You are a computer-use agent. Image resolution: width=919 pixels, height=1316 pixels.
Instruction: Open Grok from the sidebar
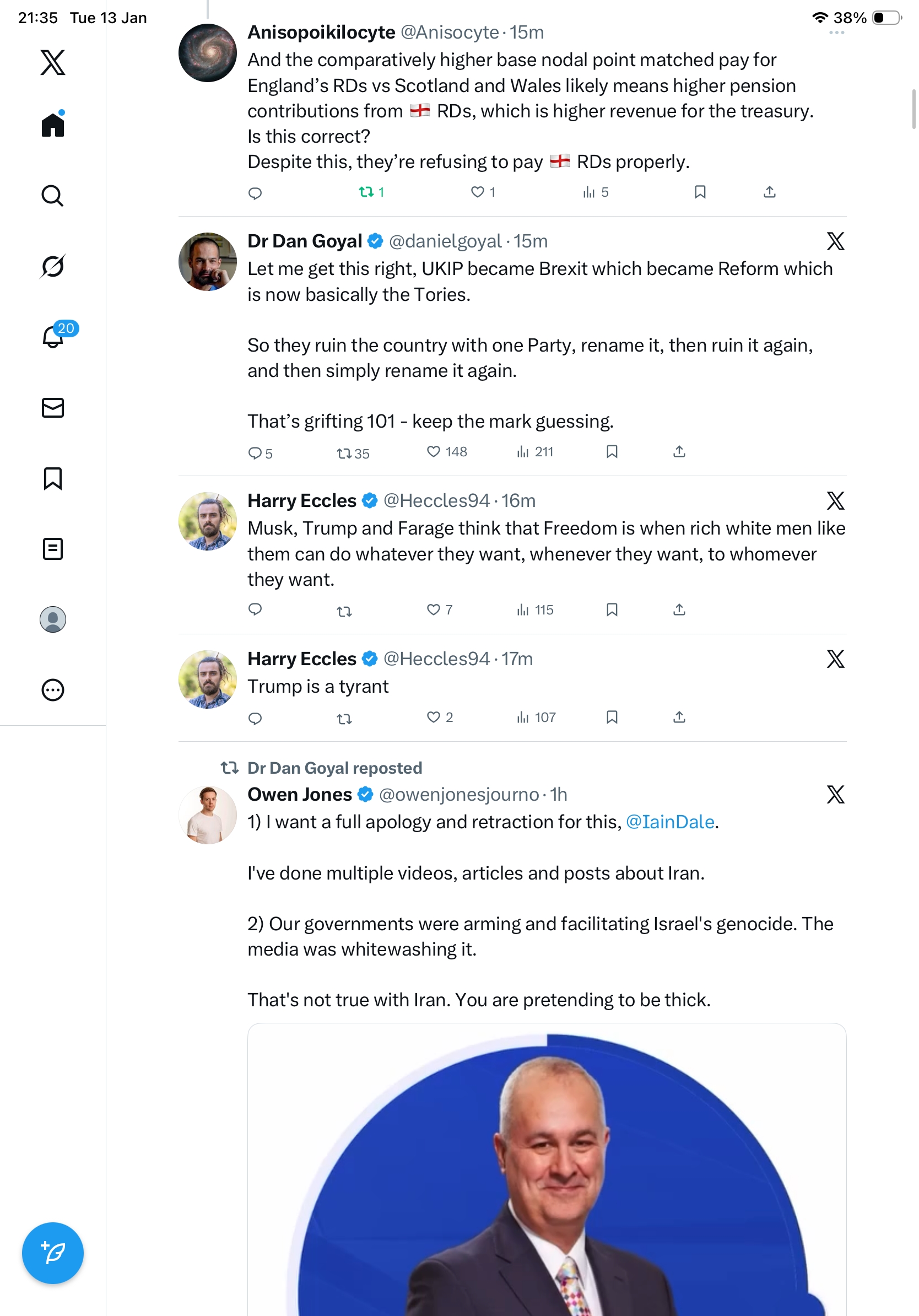click(x=52, y=266)
